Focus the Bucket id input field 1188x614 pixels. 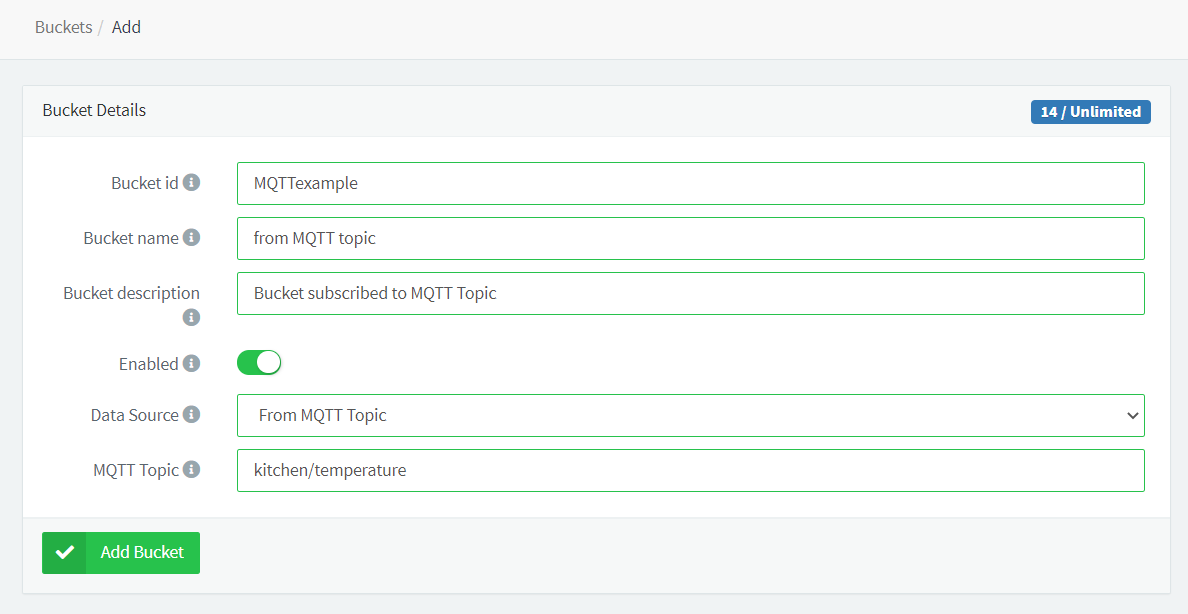tap(690, 184)
